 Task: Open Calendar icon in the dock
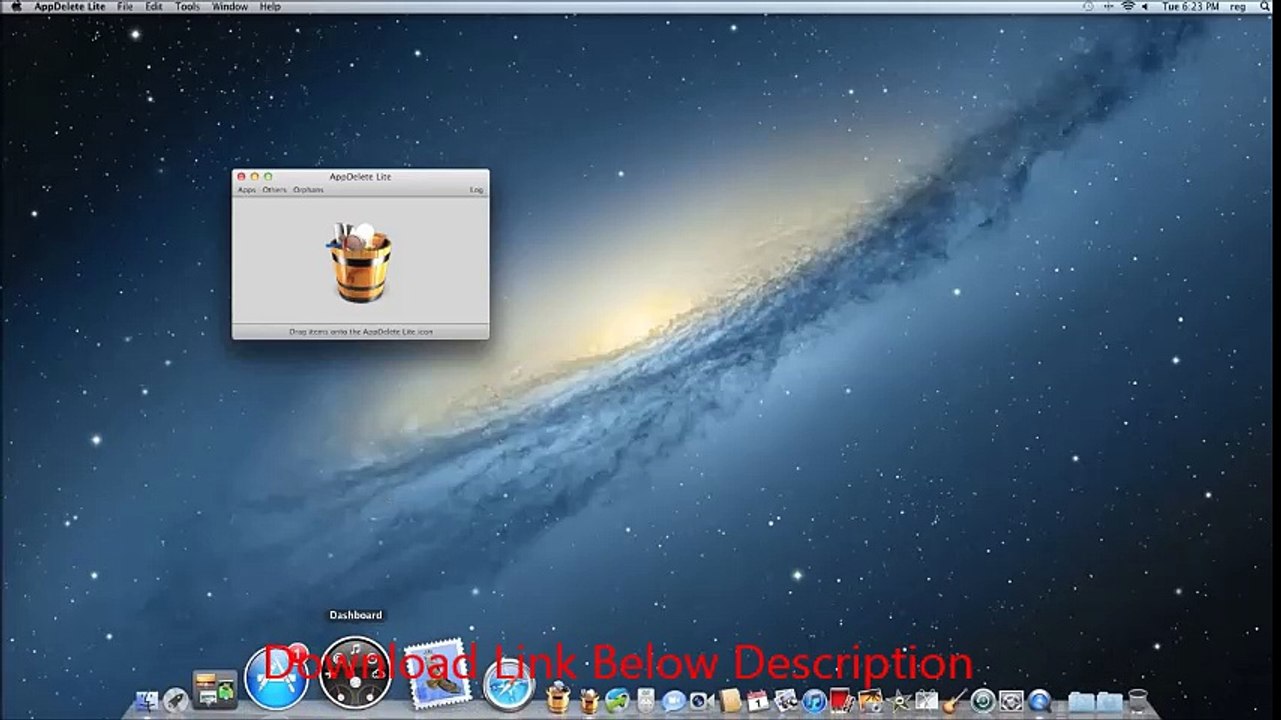coord(758,700)
